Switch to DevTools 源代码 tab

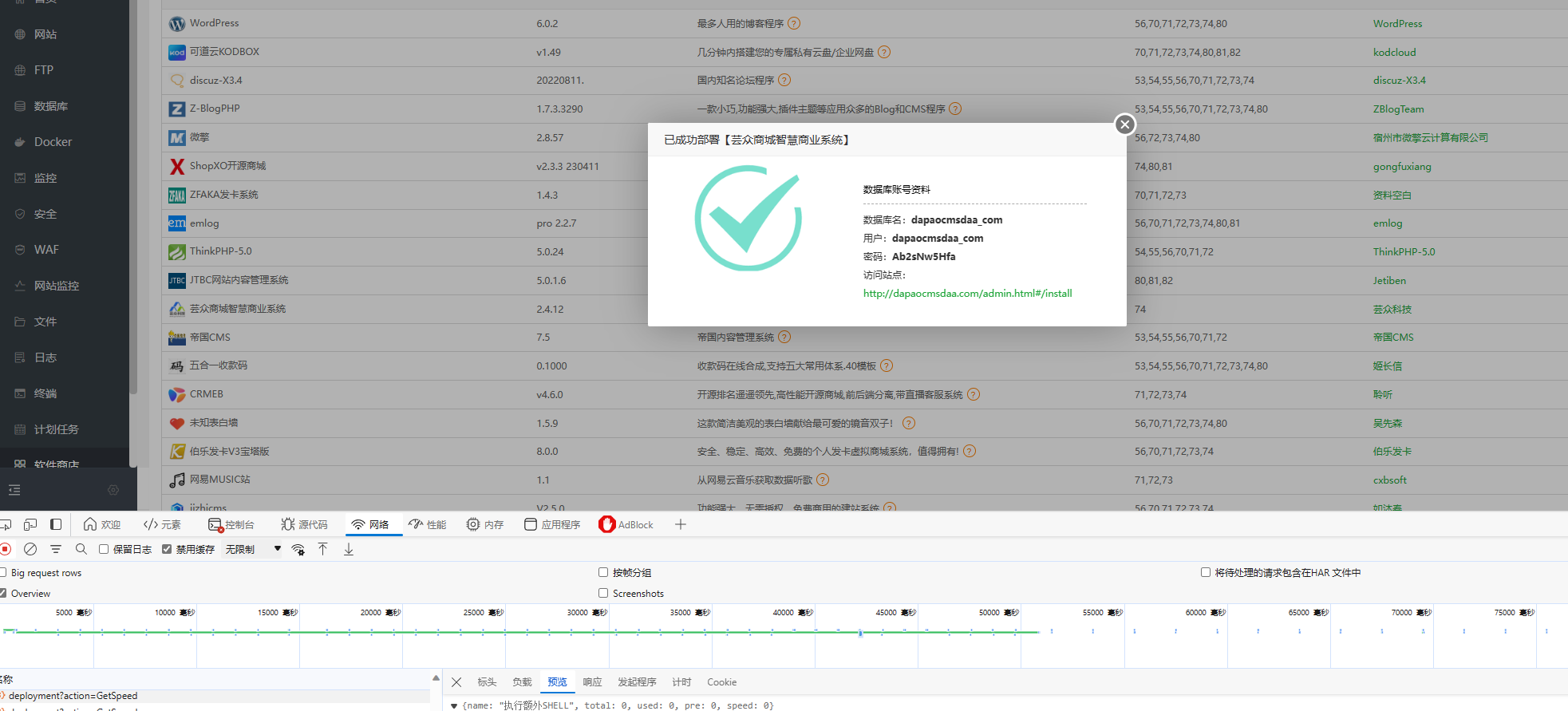click(x=304, y=524)
